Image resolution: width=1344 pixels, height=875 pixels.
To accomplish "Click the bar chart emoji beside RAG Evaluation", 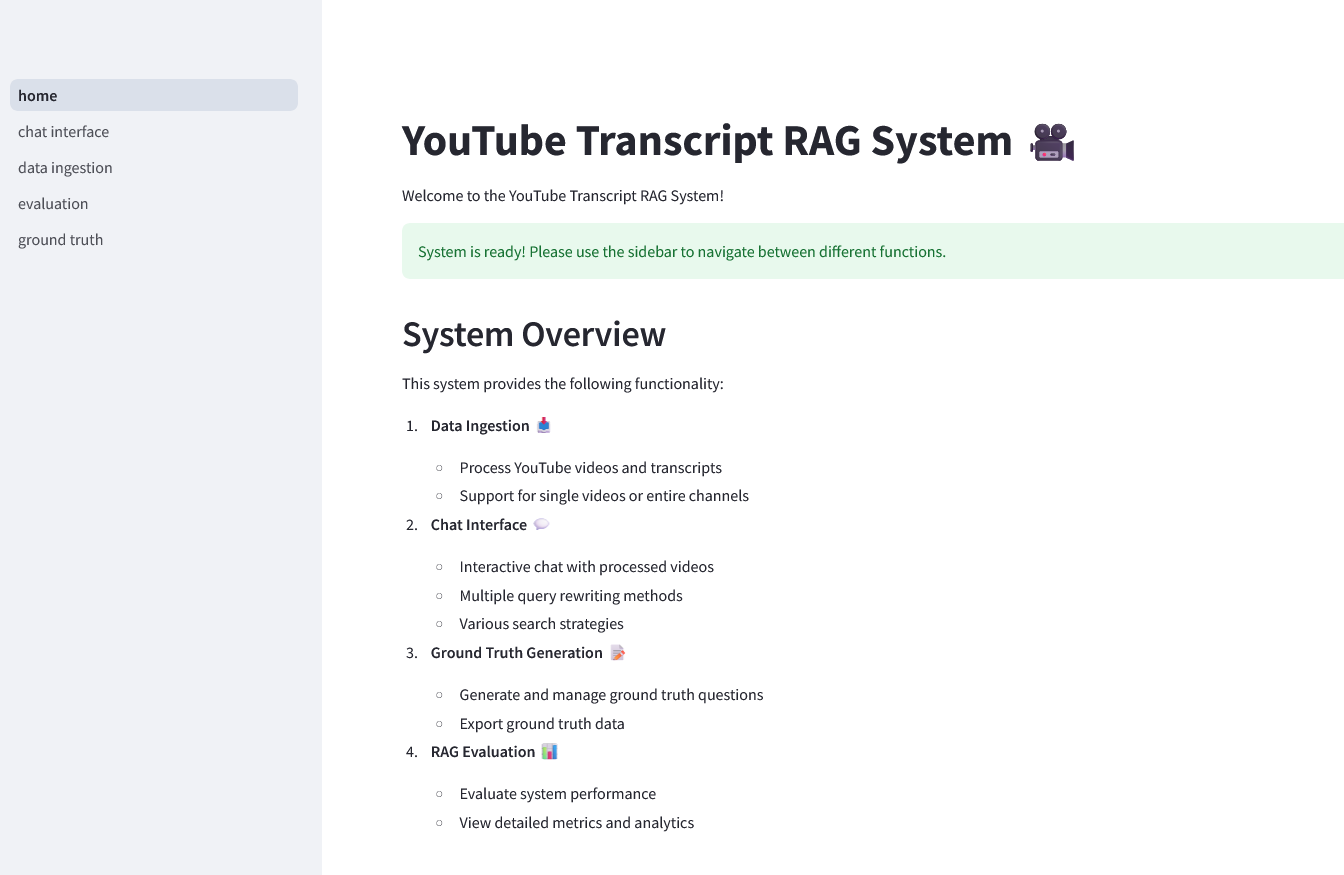I will (549, 751).
